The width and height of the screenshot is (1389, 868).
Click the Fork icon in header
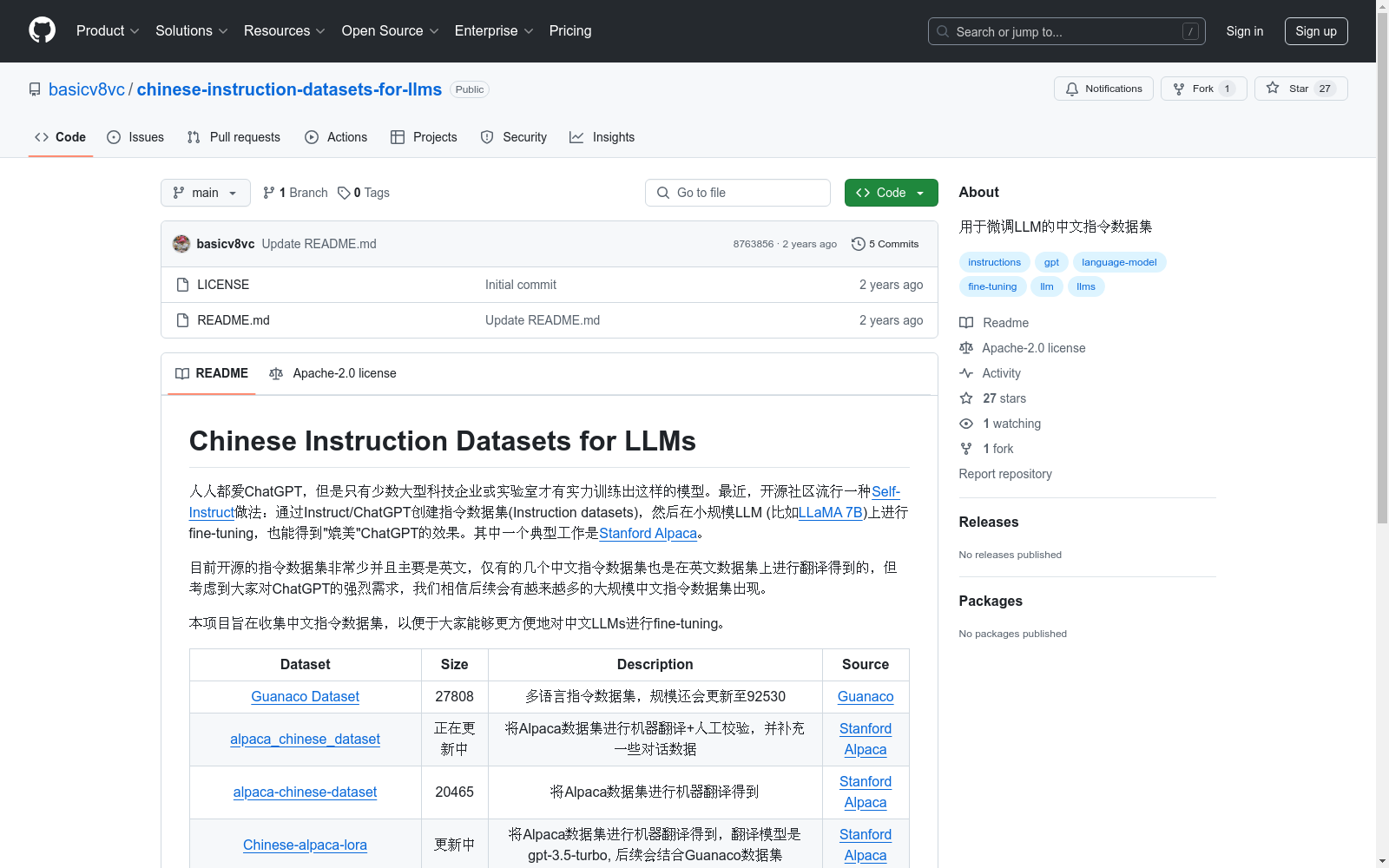click(1179, 89)
